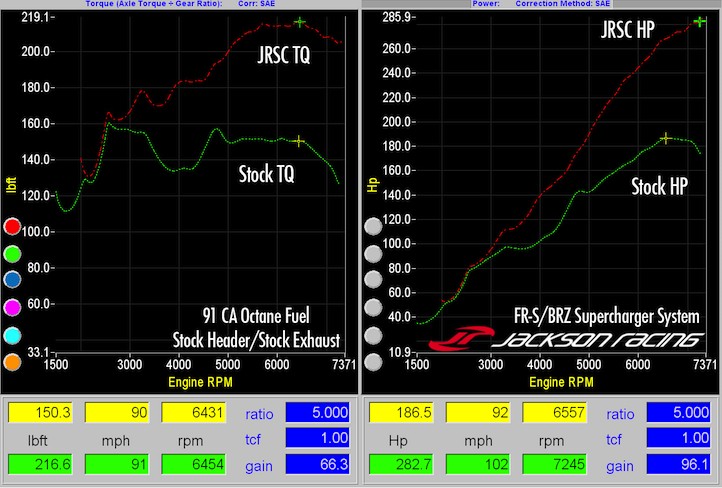722x488 pixels.
Task: Select the magenta run color circle
Action: point(12,307)
